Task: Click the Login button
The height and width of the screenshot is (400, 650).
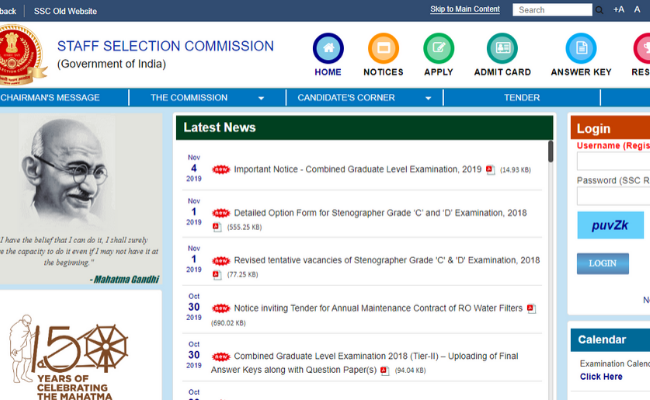Action: (x=602, y=264)
